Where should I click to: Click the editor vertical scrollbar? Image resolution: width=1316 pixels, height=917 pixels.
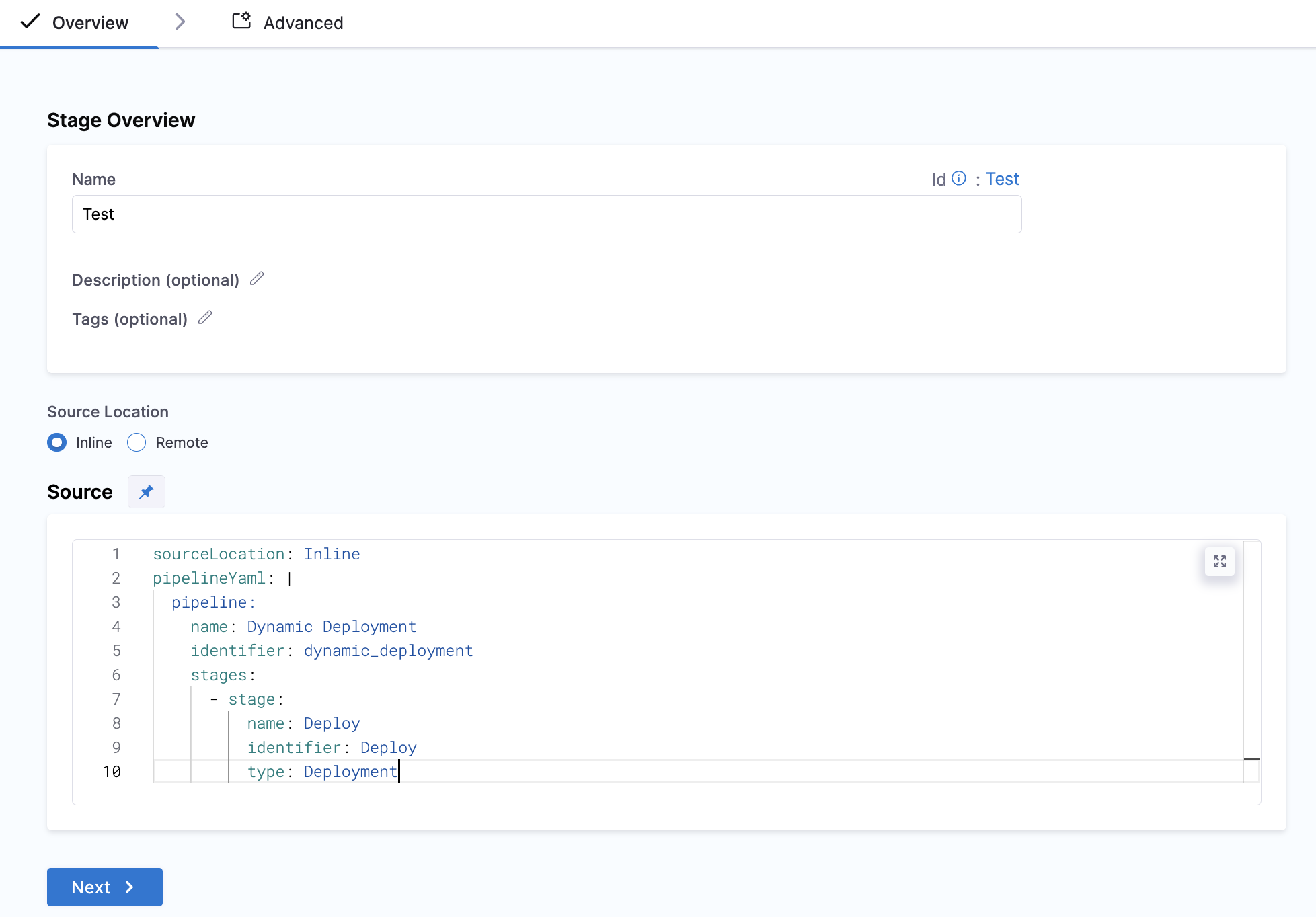click(1251, 662)
